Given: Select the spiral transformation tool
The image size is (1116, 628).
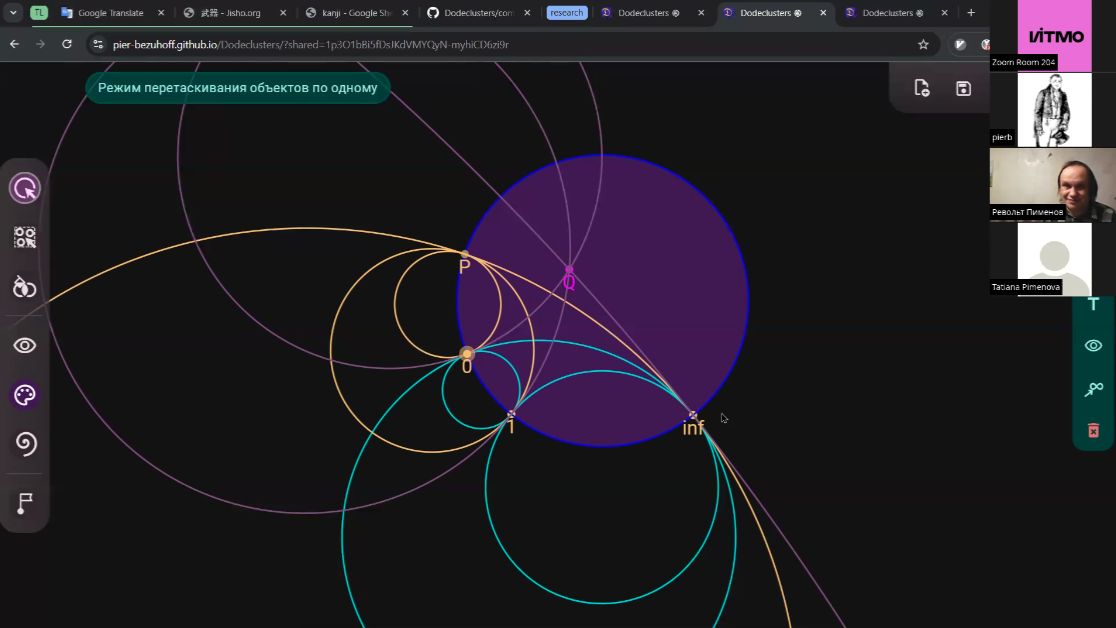Looking at the screenshot, I should pyautogui.click(x=26, y=444).
